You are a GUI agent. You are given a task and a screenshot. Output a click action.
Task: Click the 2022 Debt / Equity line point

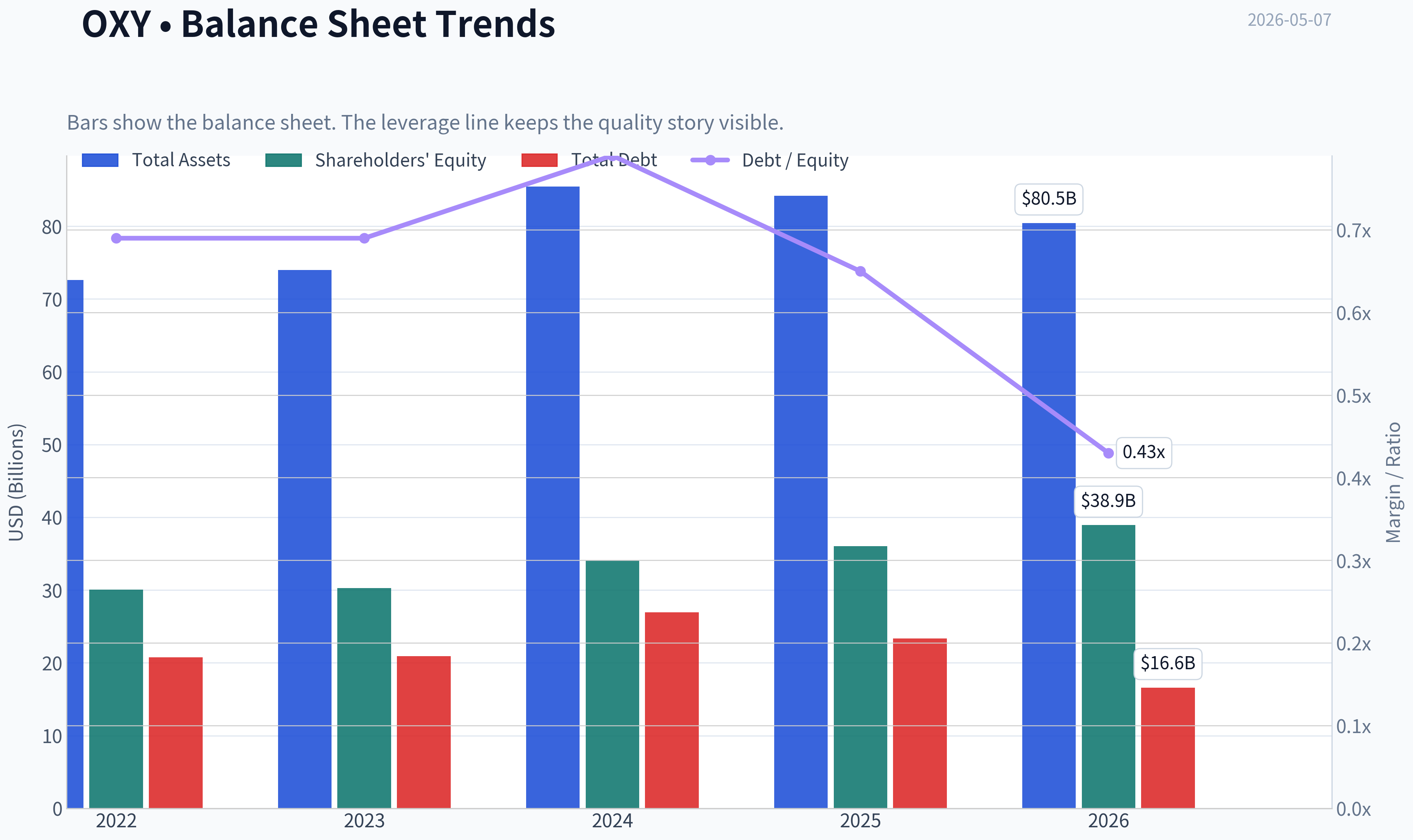click(116, 238)
